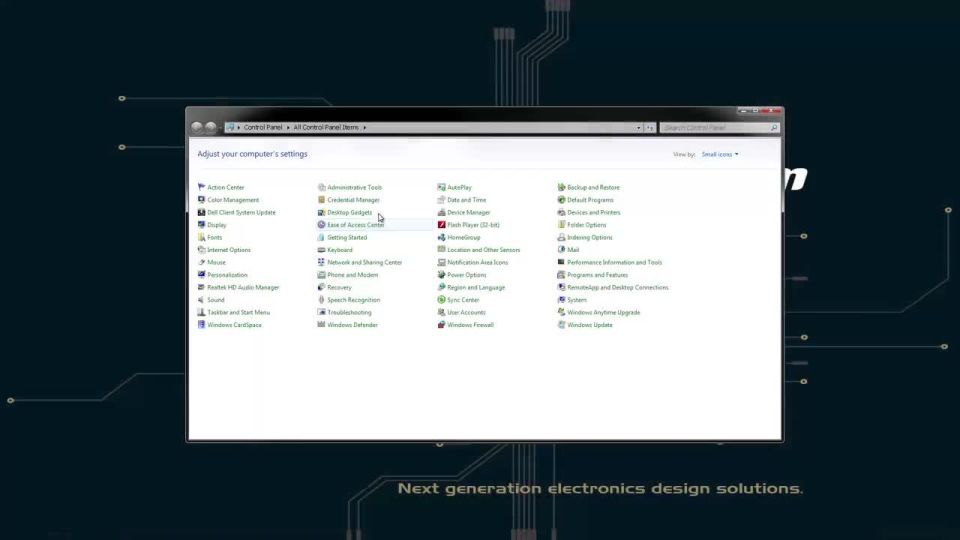
Task: Open the Power Options link
Action: pyautogui.click(x=467, y=275)
